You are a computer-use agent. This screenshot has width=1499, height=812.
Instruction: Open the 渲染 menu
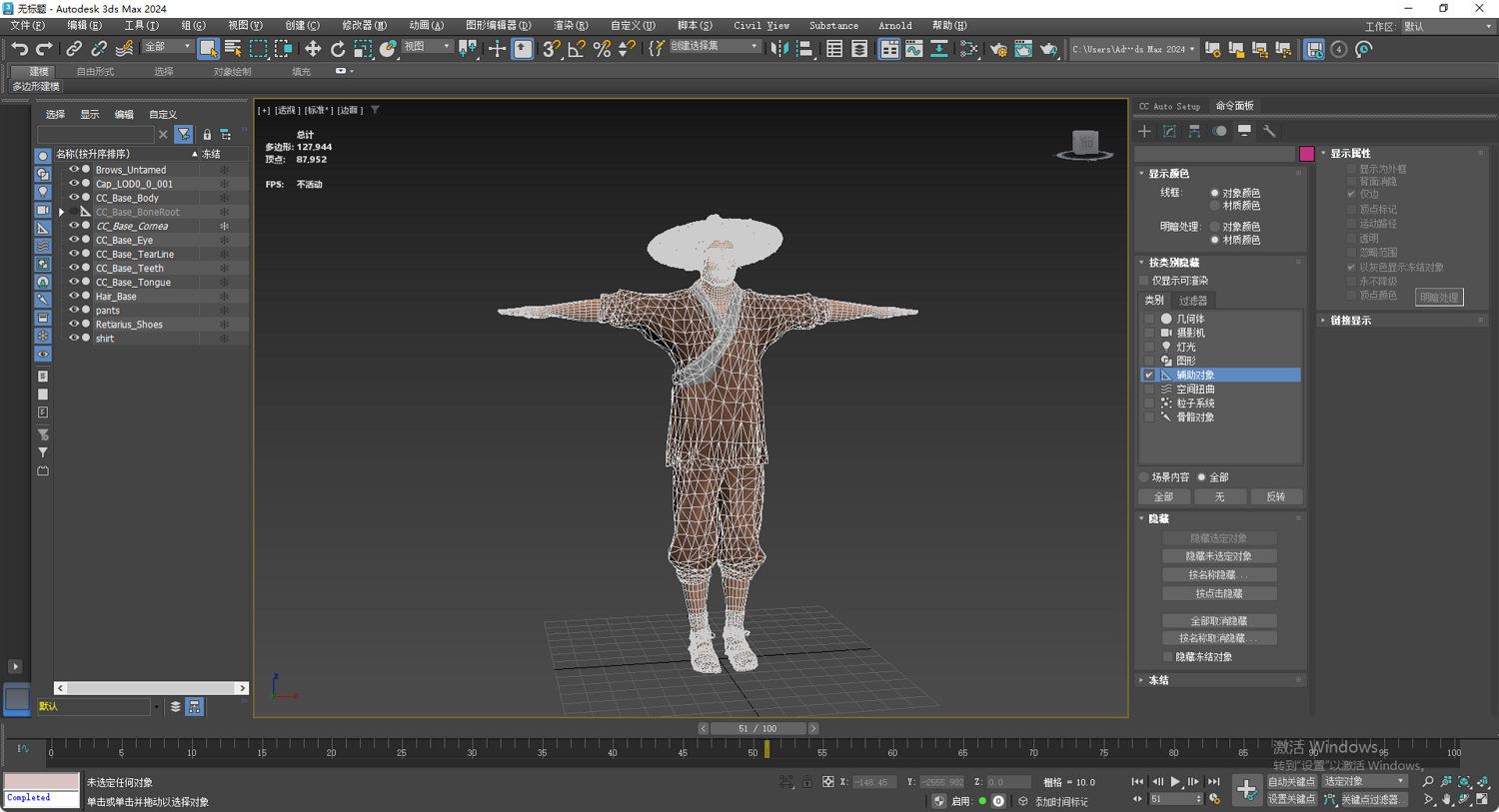click(x=571, y=25)
